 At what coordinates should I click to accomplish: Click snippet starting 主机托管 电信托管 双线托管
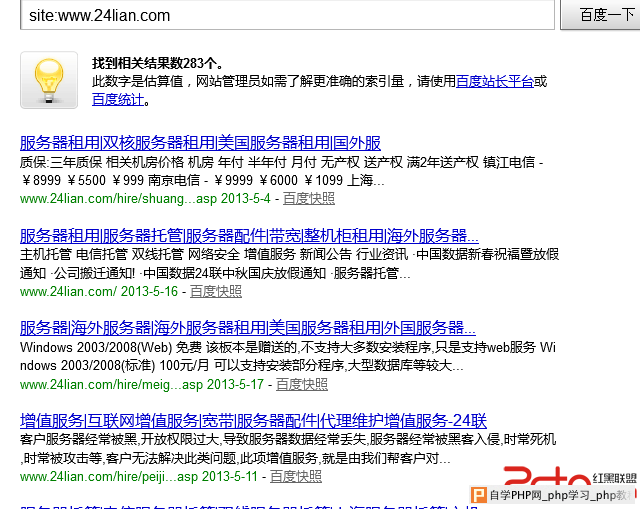click(x=289, y=263)
